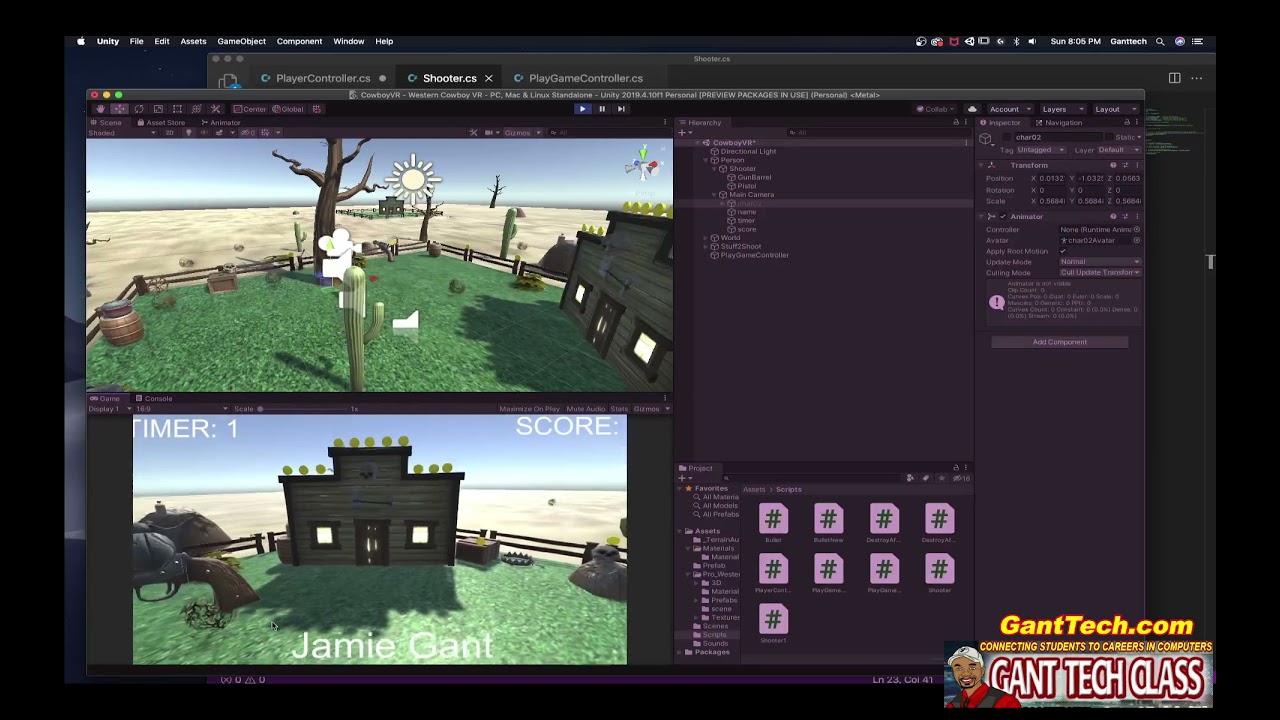Click the scene orientation gizmo

(643, 166)
